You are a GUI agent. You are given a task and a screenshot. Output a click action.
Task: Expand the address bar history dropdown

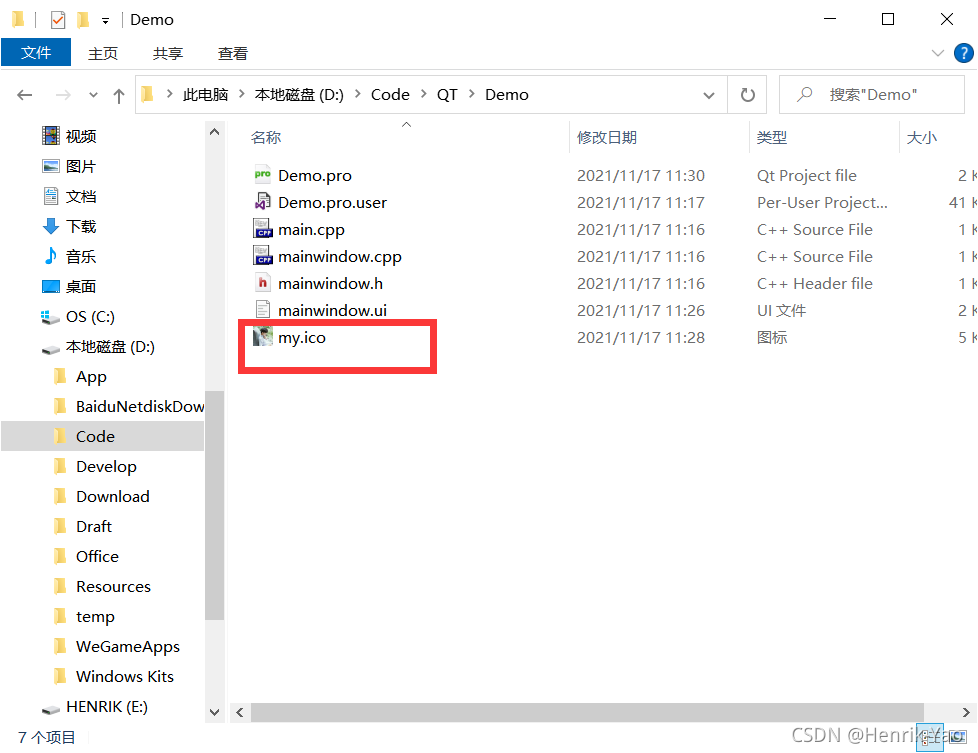coord(709,95)
